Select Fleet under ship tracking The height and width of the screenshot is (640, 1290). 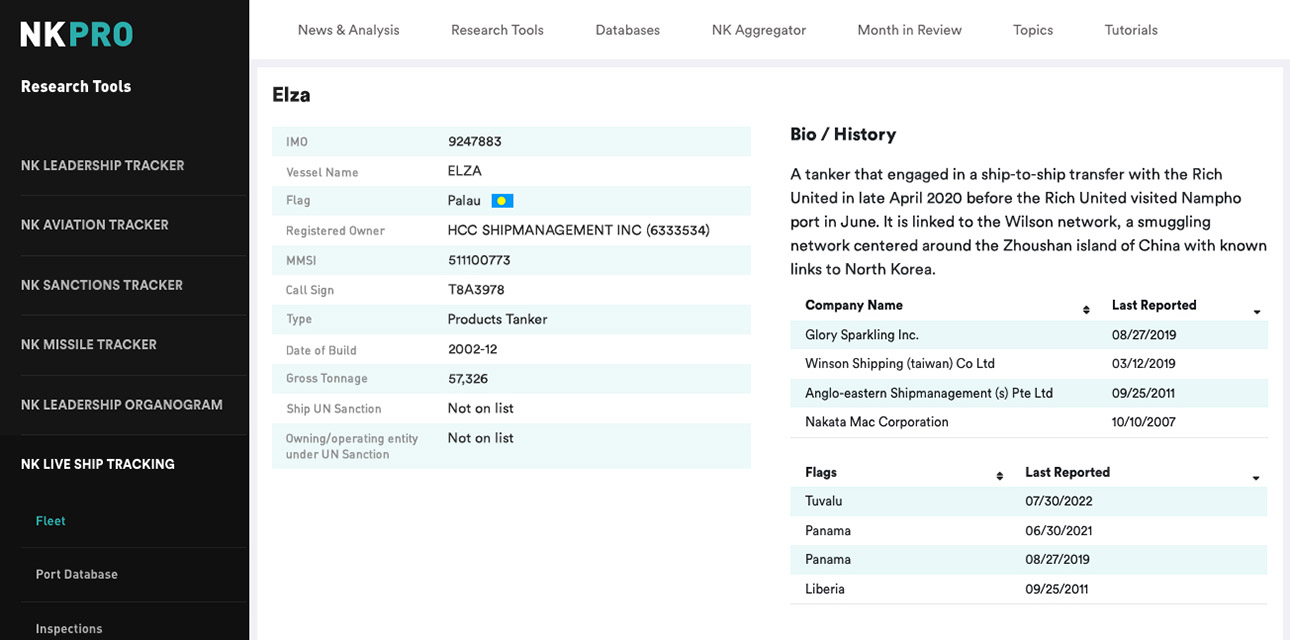pyautogui.click(x=50, y=521)
